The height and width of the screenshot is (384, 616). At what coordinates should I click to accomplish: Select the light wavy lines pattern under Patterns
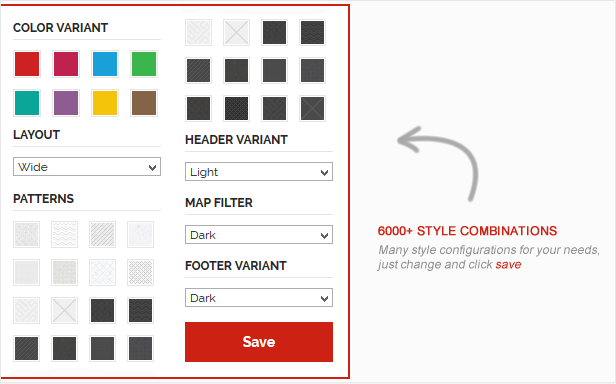(x=64, y=234)
